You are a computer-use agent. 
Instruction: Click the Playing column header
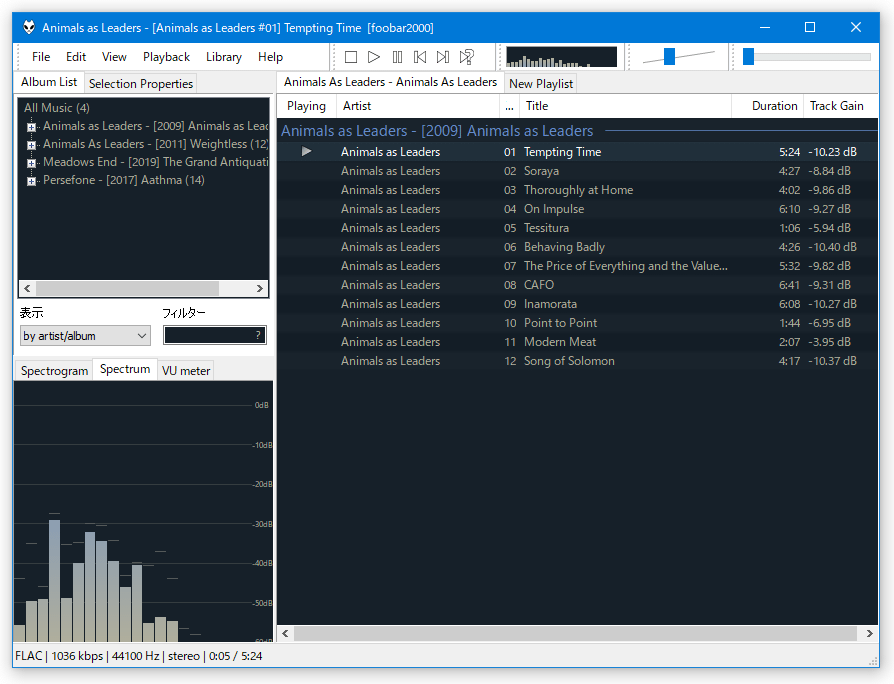click(x=306, y=106)
